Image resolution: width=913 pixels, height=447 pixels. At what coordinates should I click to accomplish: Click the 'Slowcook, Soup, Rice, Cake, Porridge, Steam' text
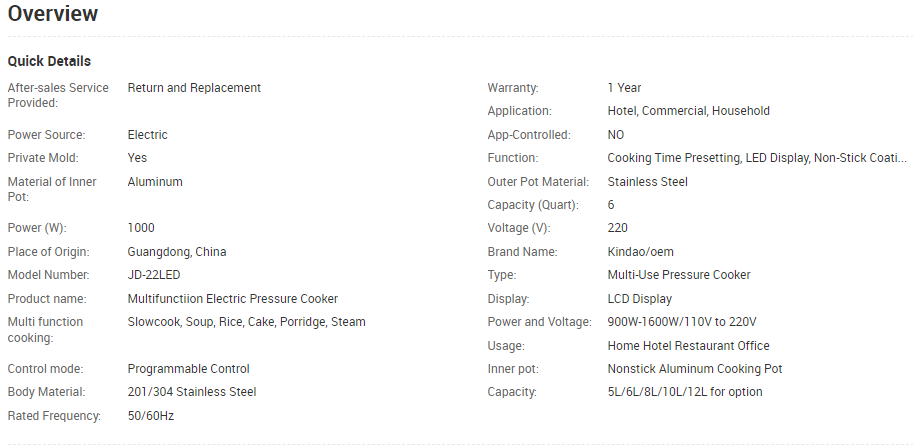pyautogui.click(x=247, y=322)
